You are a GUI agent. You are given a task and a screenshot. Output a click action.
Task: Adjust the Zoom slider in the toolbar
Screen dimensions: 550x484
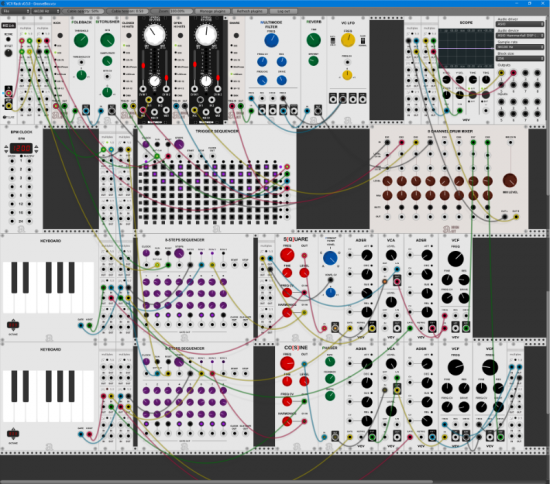tap(172, 11)
